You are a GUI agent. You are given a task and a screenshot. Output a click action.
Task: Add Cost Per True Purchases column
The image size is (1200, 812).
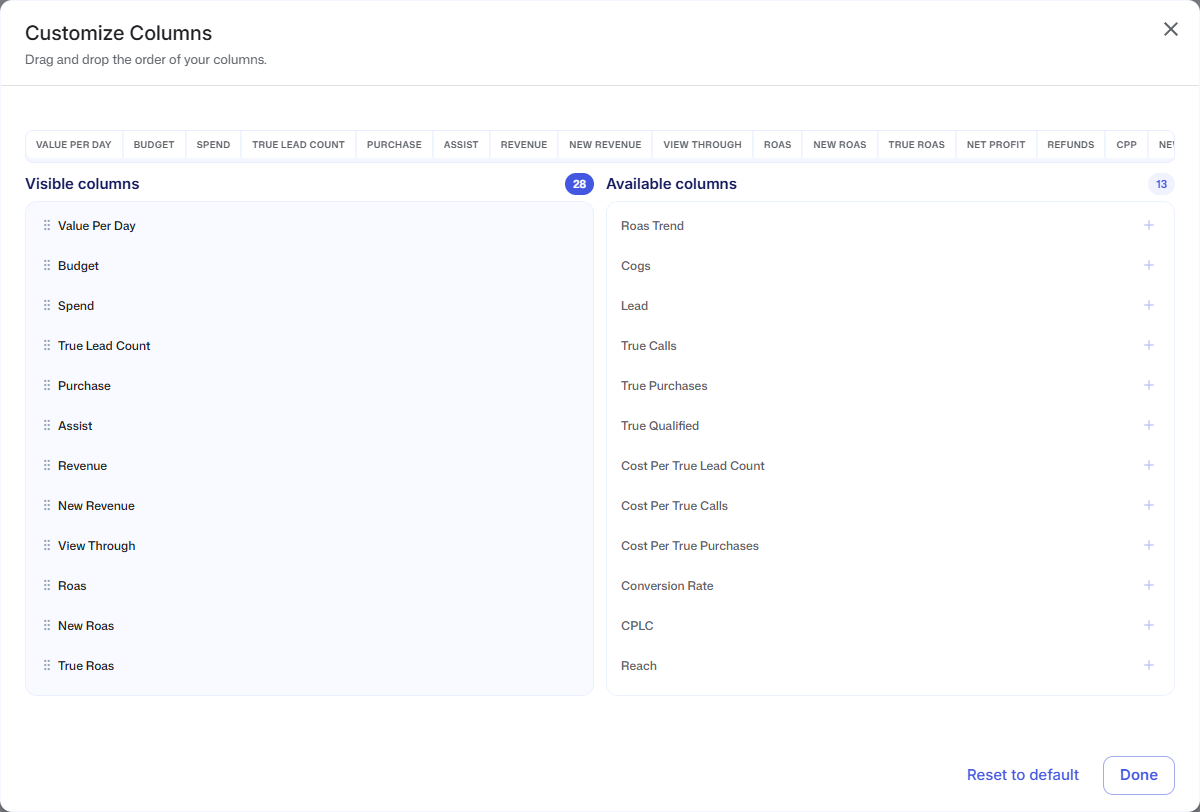pos(1149,545)
